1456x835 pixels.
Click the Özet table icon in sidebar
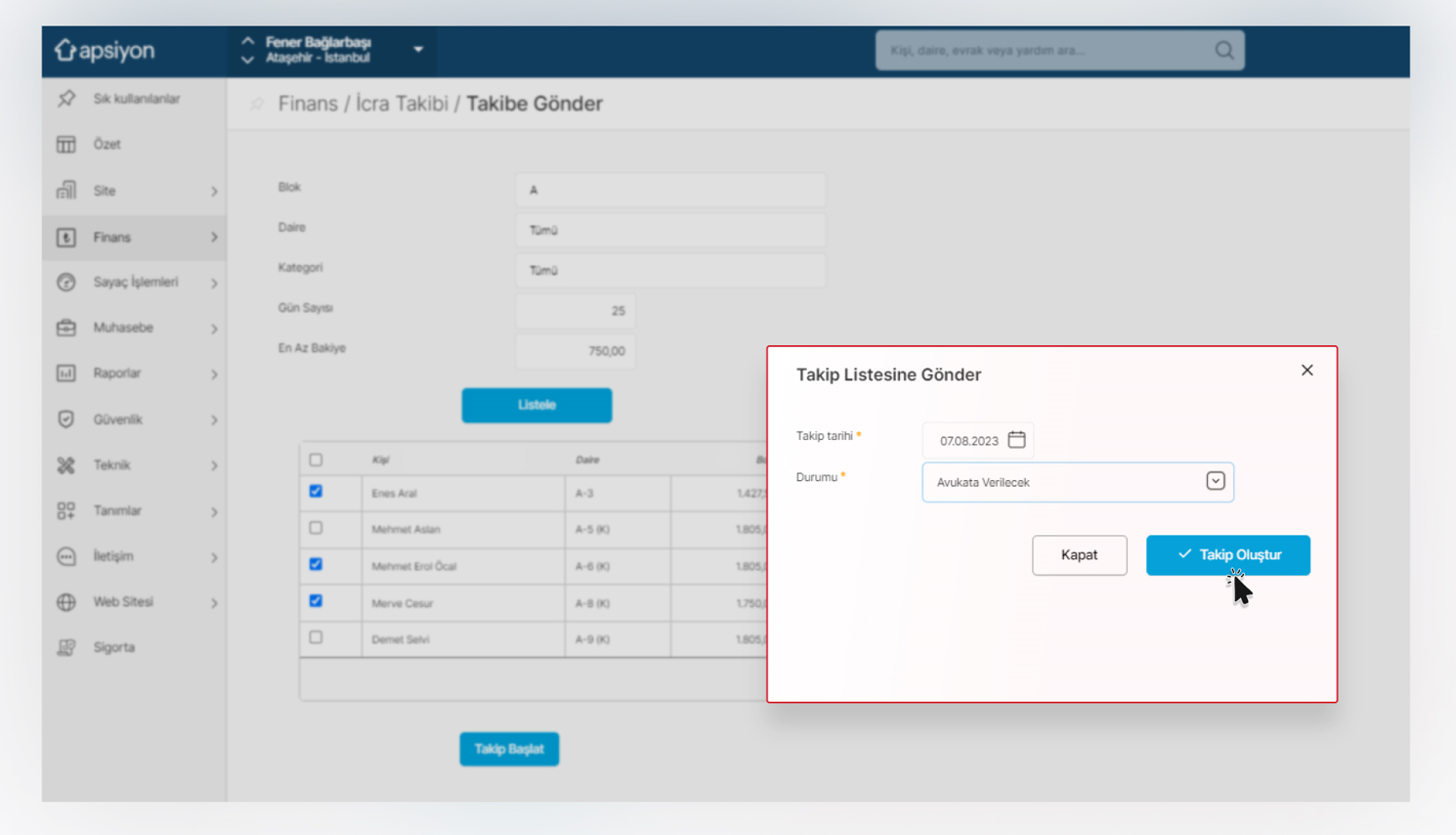tap(65, 145)
